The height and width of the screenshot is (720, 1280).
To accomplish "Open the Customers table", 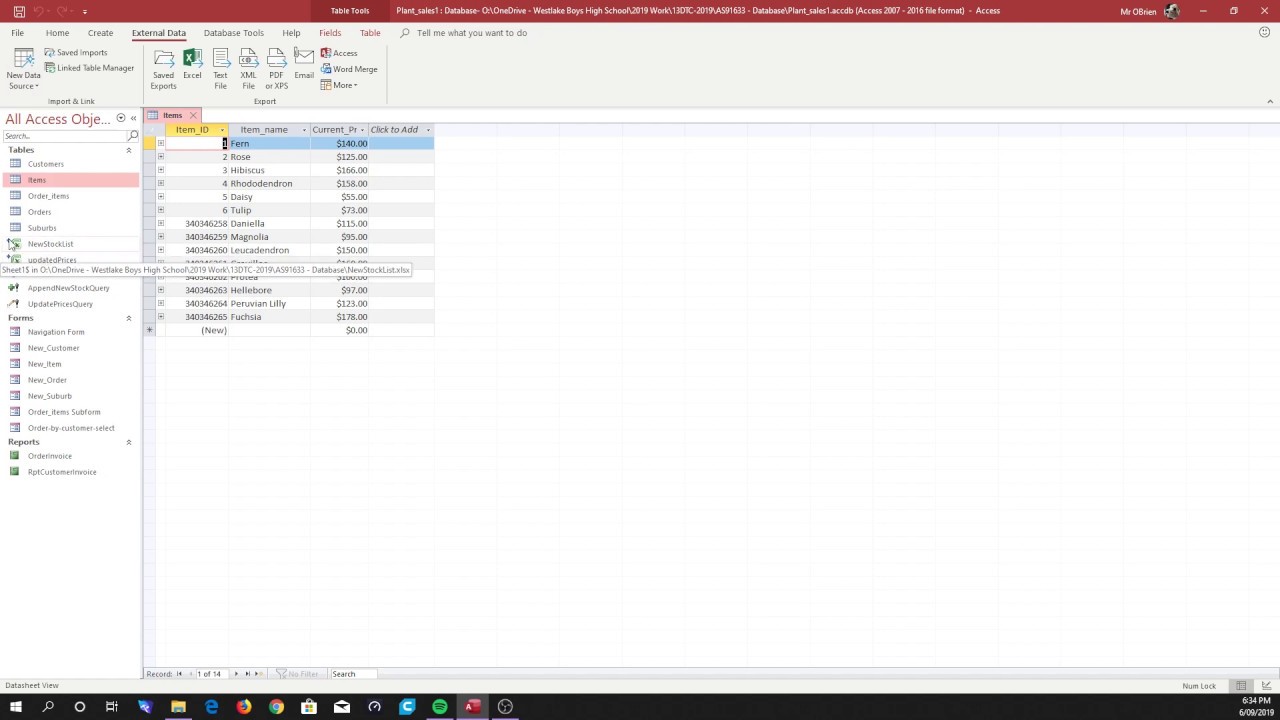I will click(x=45, y=164).
